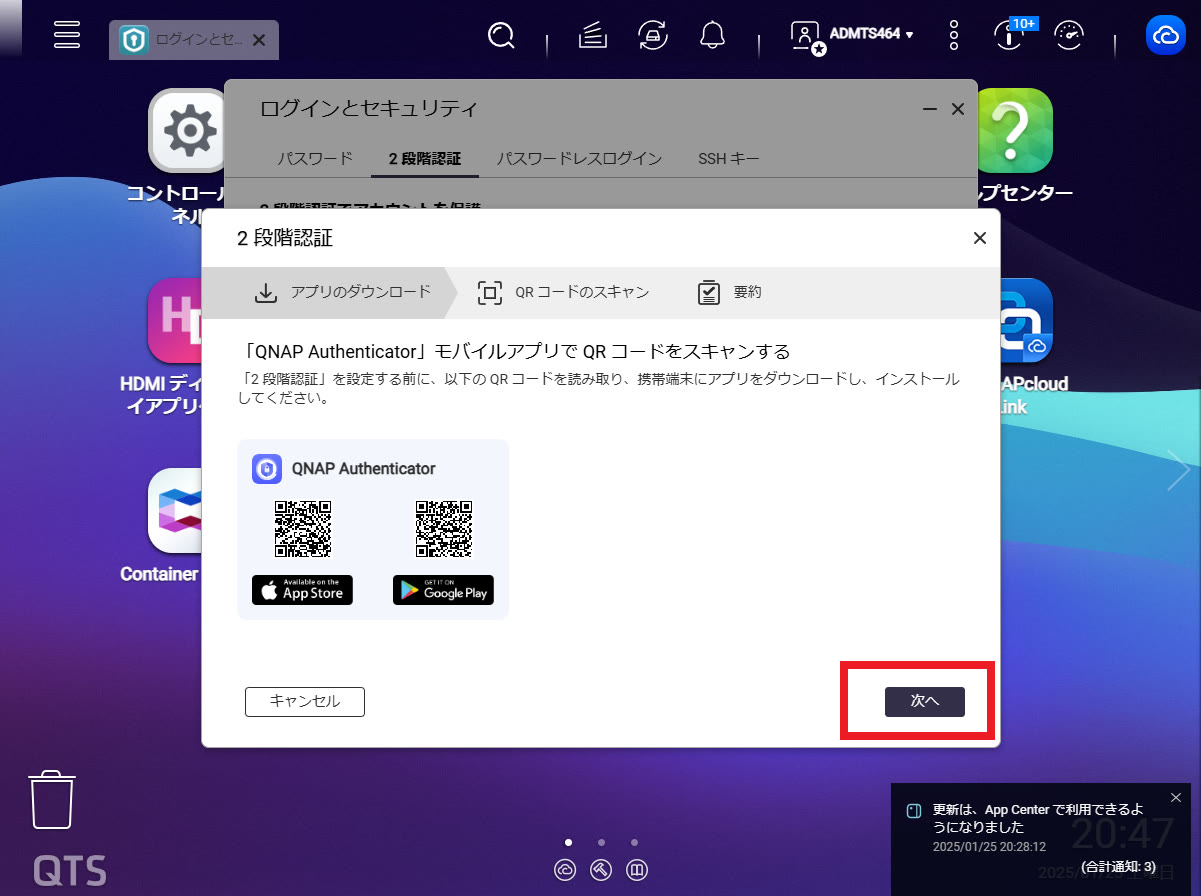Click the blue myQNAPcloud icon in top bar
Screen dimensions: 1201x896
coord(1167,36)
